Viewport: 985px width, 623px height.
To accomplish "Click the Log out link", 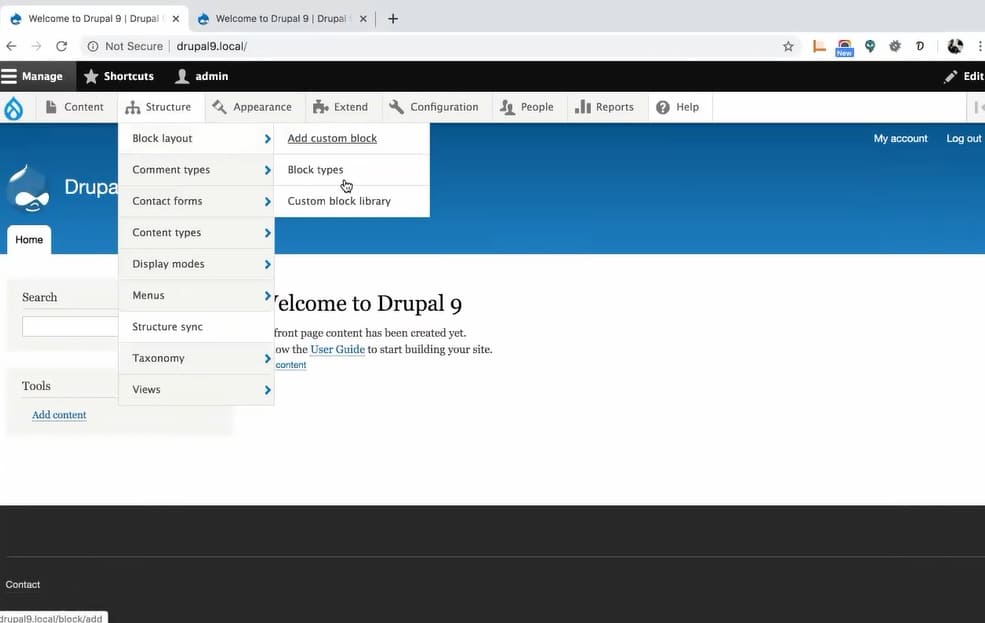I will 964,138.
